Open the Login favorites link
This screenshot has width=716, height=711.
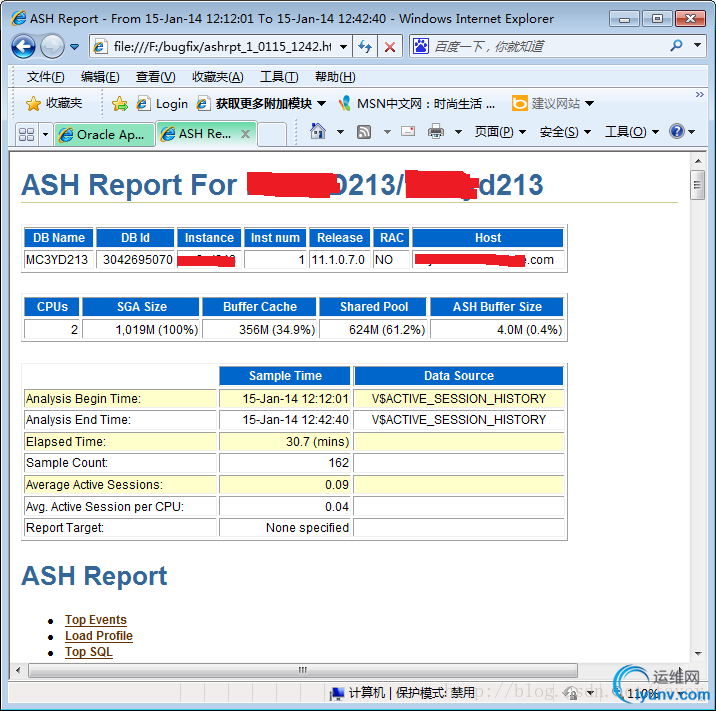coord(162,104)
